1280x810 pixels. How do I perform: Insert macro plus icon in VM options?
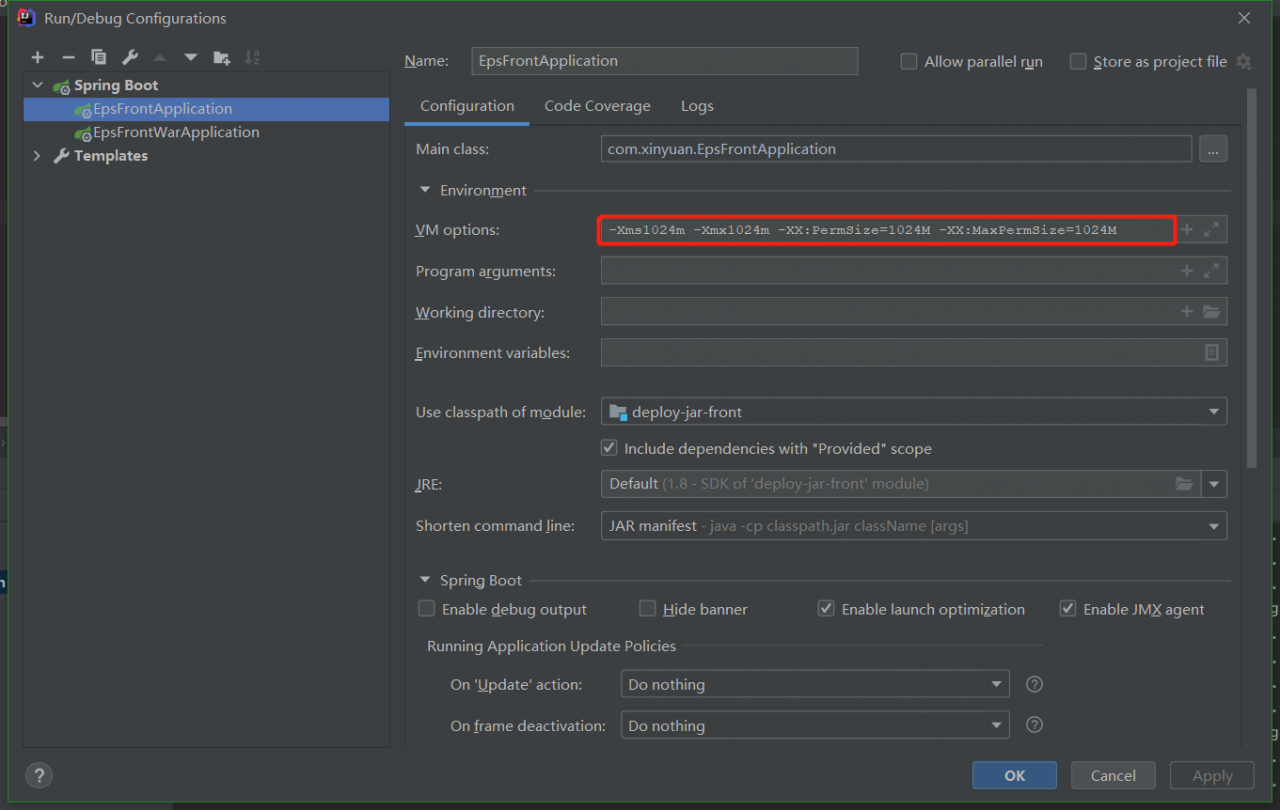[1187, 230]
